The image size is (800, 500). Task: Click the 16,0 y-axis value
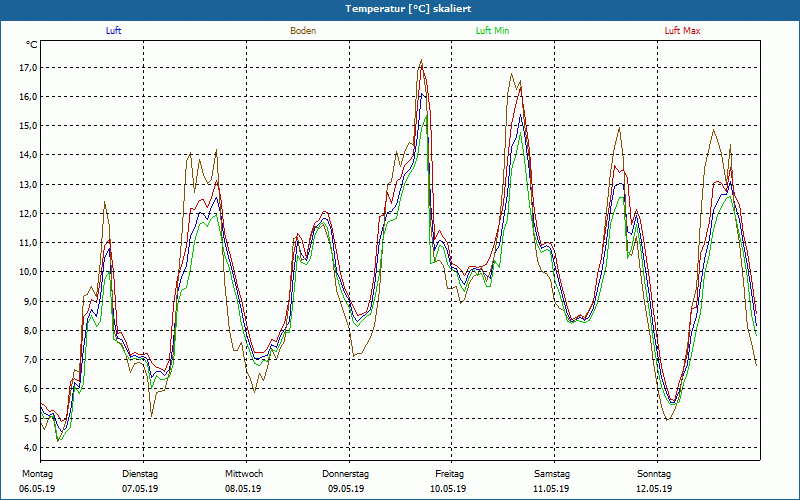click(28, 97)
